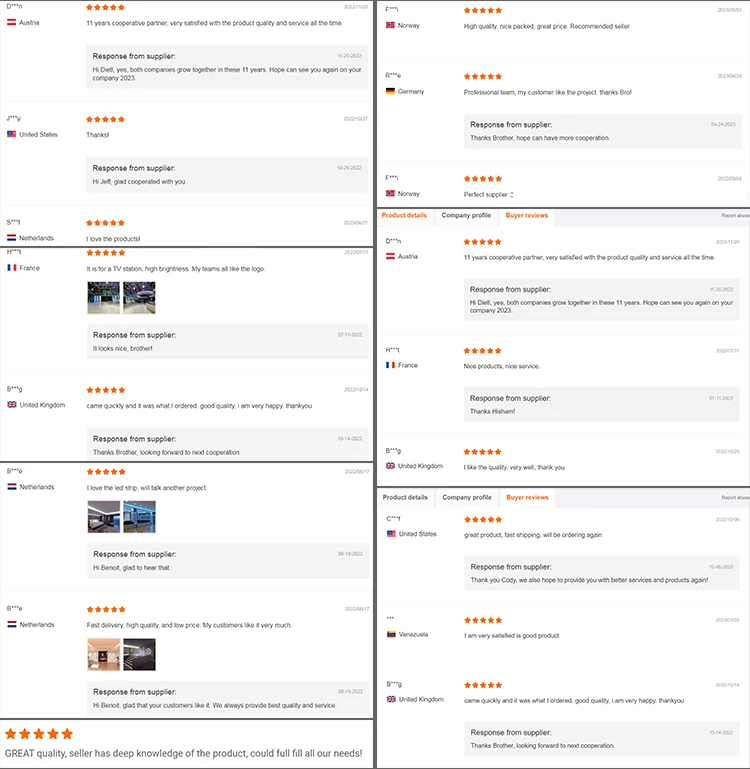Click the Venezuela flag icon
The image size is (750, 769).
click(x=391, y=634)
